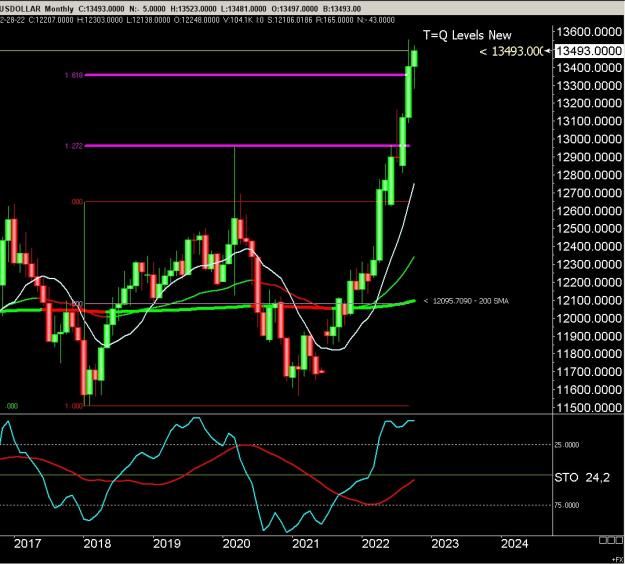Click the R:165.0000 range value

point(334,20)
